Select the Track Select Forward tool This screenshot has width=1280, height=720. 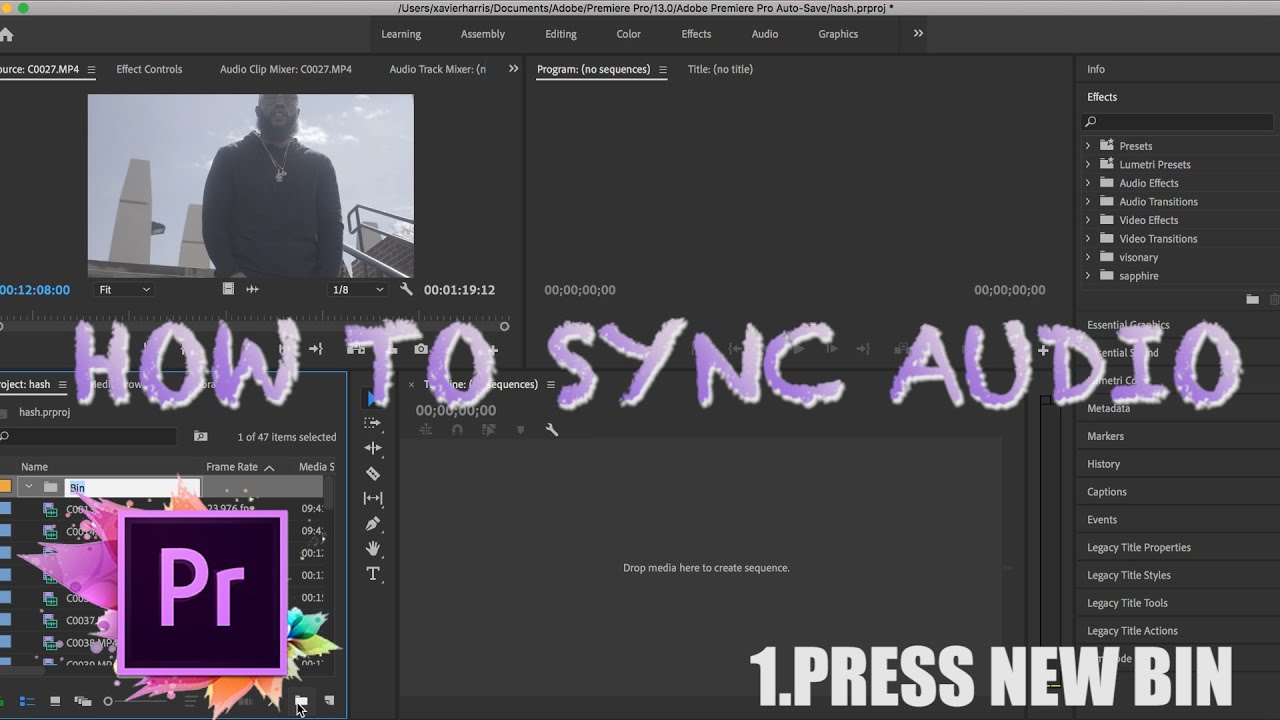(x=373, y=423)
